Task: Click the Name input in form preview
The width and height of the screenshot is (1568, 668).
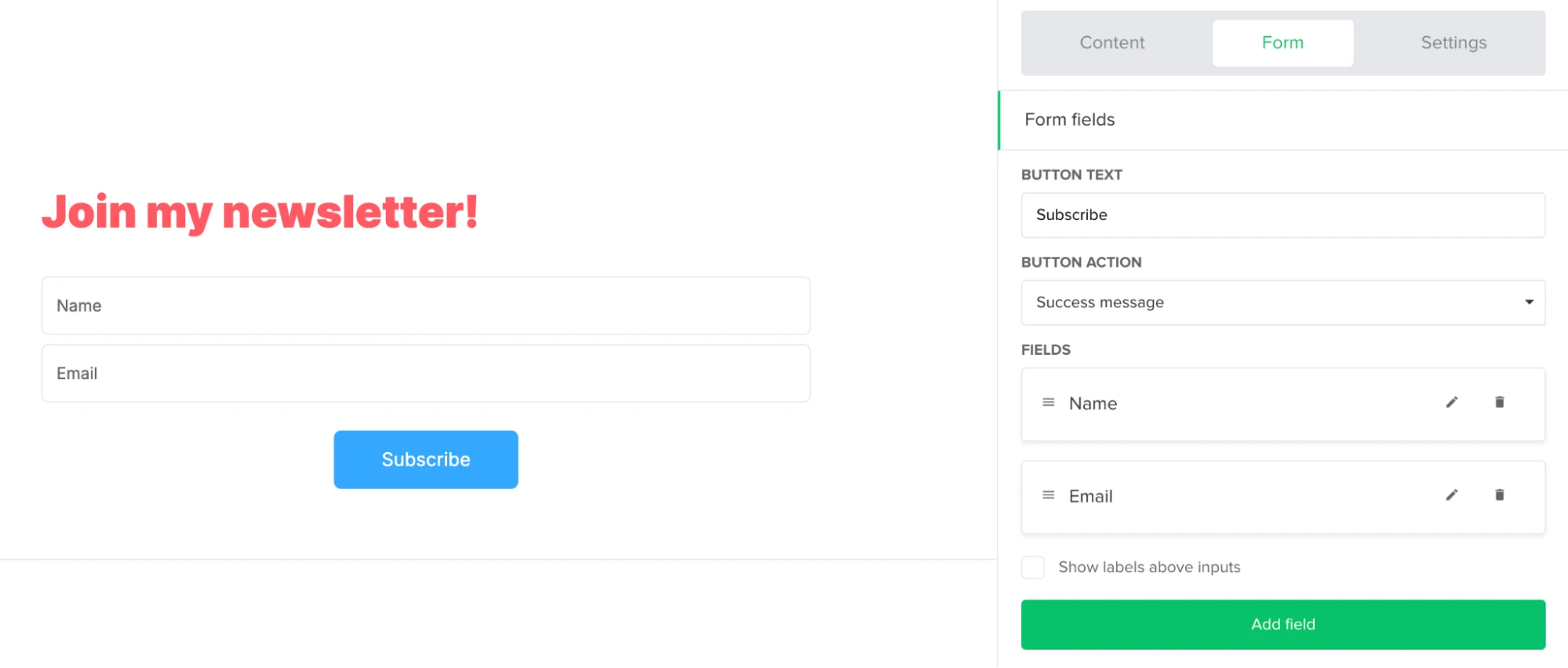Action: pos(425,306)
